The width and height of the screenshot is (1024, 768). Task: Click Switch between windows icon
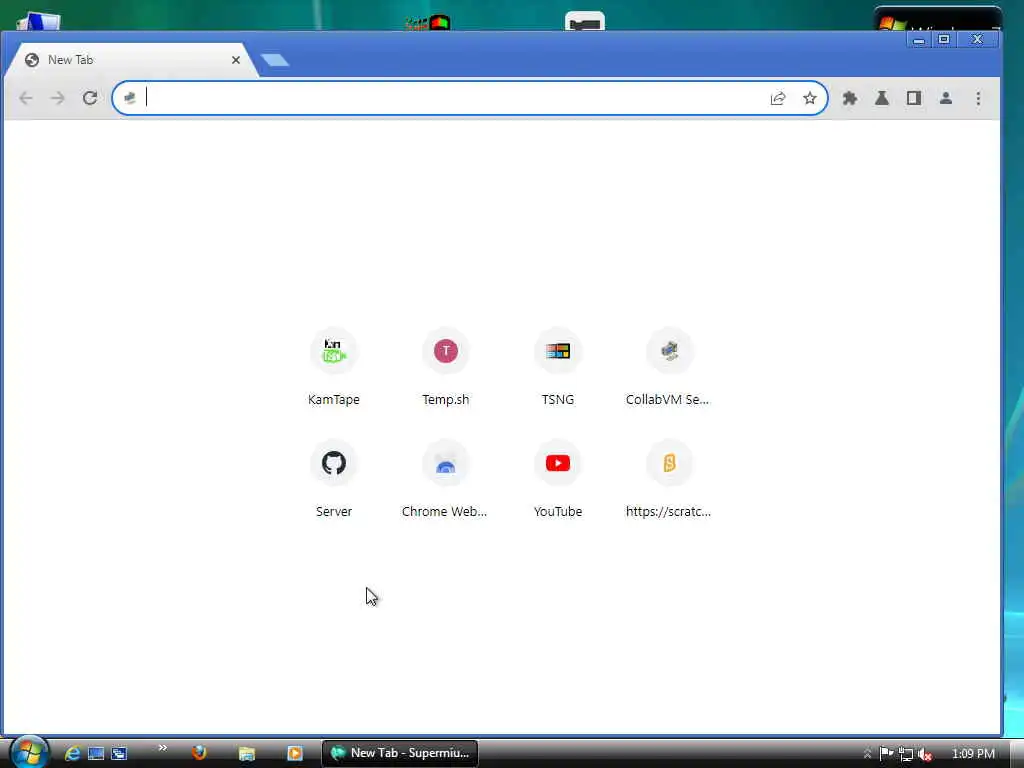click(x=119, y=754)
